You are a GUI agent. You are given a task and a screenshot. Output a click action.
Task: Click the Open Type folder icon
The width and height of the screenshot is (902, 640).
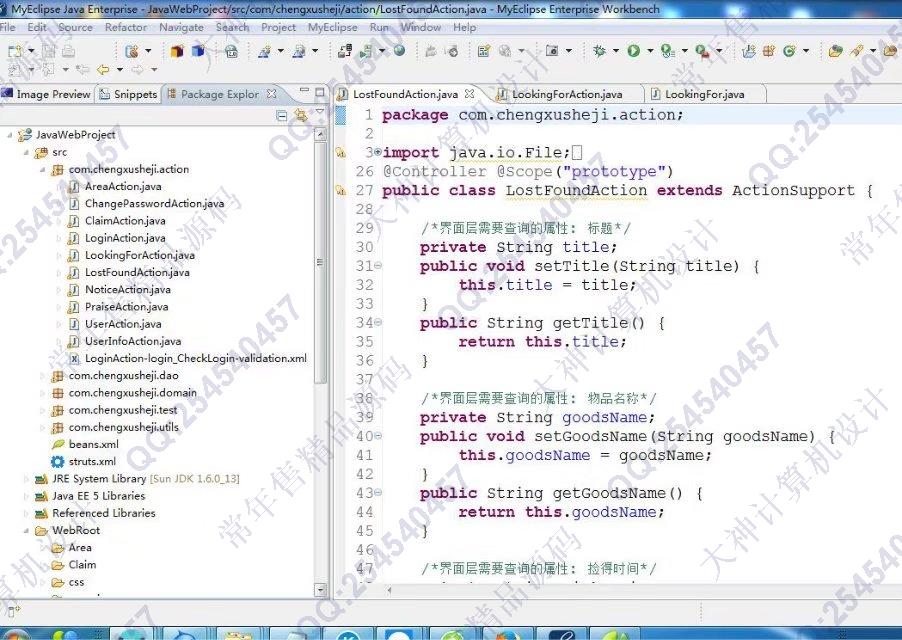tap(835, 51)
